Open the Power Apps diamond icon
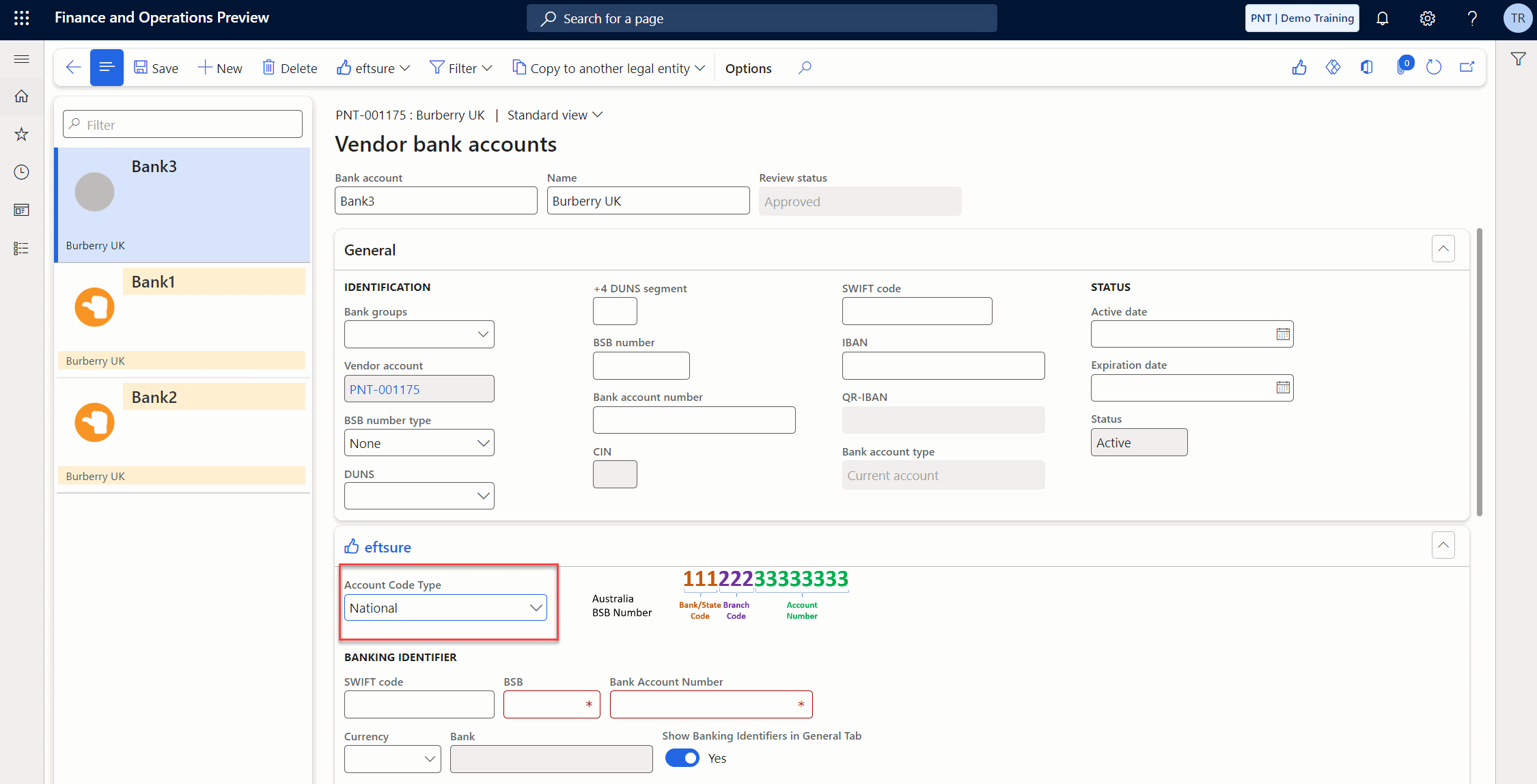The image size is (1537, 784). (x=1333, y=68)
